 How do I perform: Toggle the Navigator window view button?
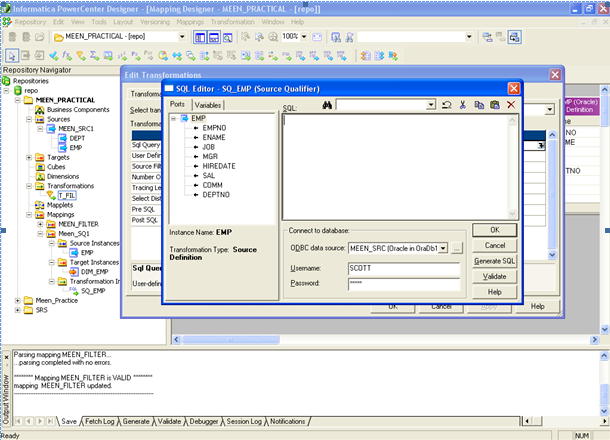(200, 37)
